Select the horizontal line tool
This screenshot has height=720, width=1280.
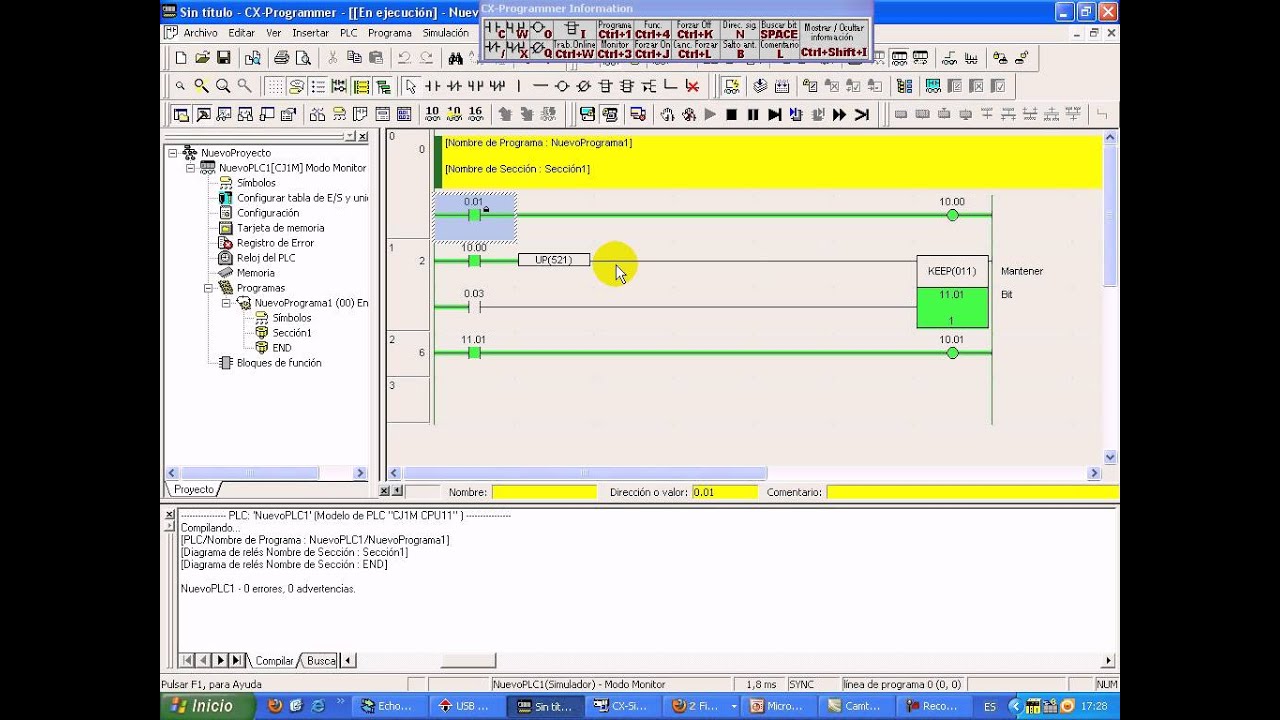tap(540, 86)
